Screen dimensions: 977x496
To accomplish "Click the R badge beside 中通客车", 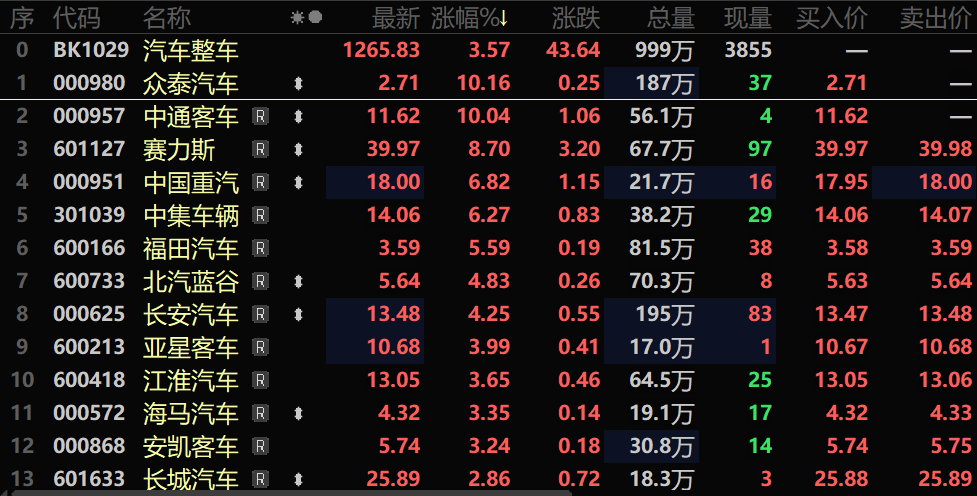I will (260, 116).
